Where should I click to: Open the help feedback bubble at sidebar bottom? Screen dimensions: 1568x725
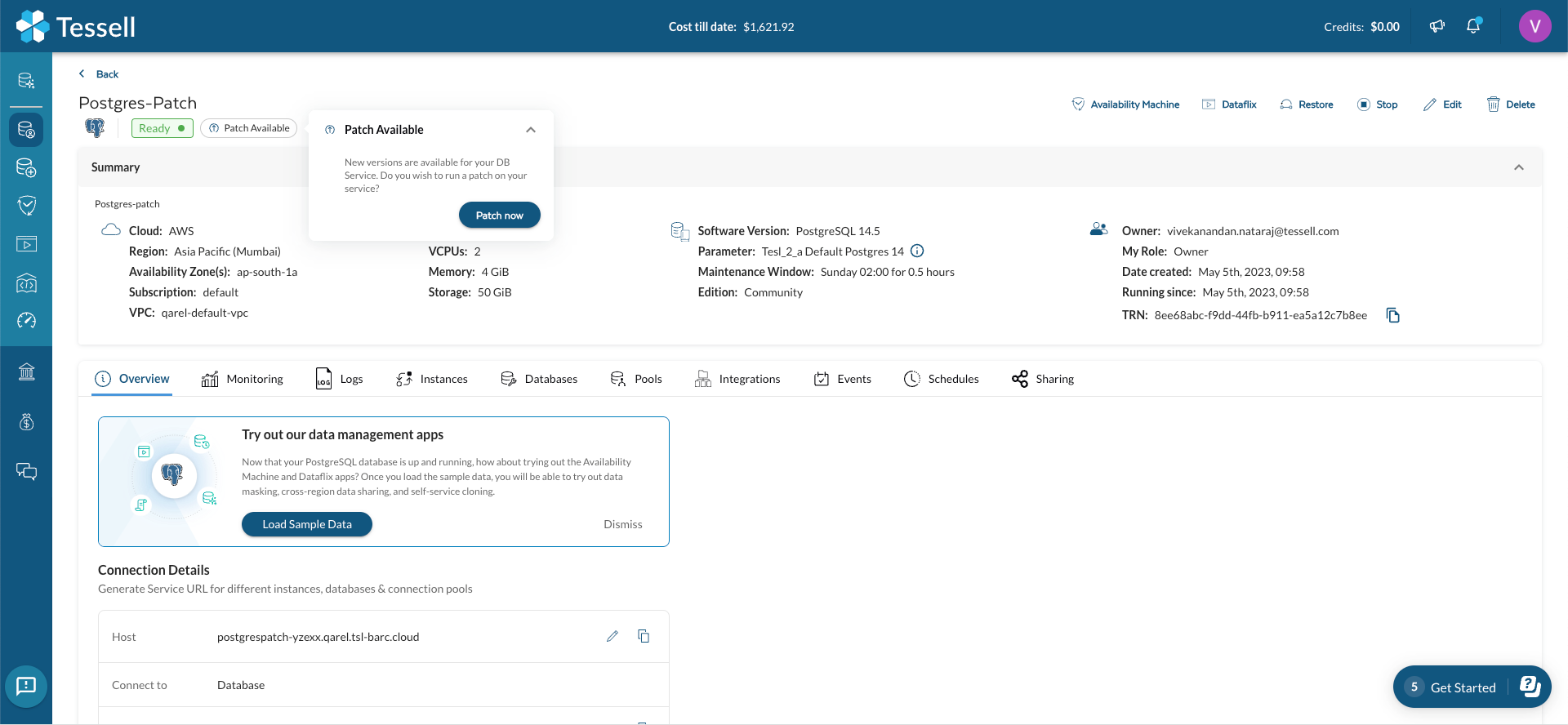pos(26,686)
